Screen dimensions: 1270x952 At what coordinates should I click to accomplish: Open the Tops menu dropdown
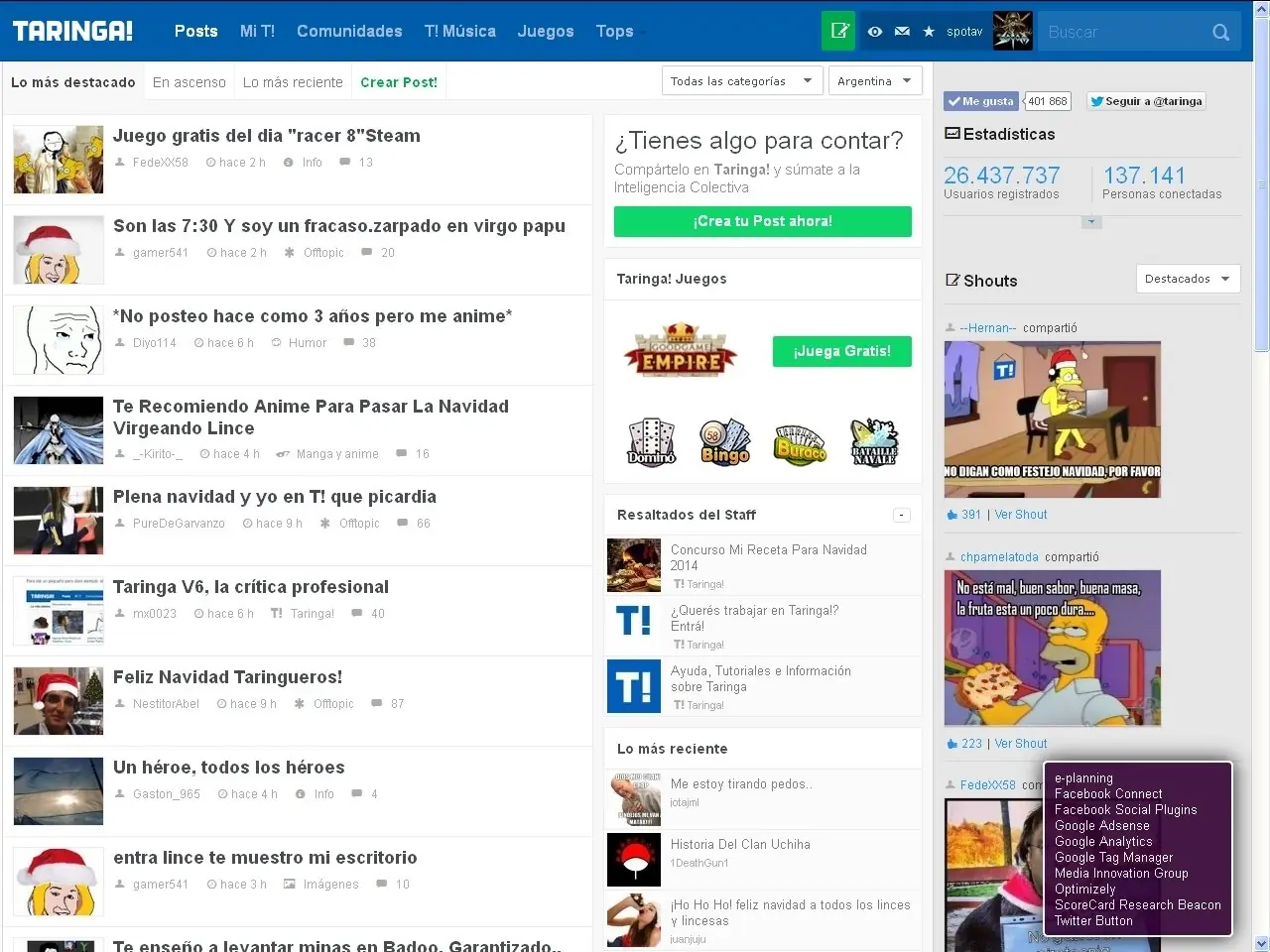[x=620, y=31]
